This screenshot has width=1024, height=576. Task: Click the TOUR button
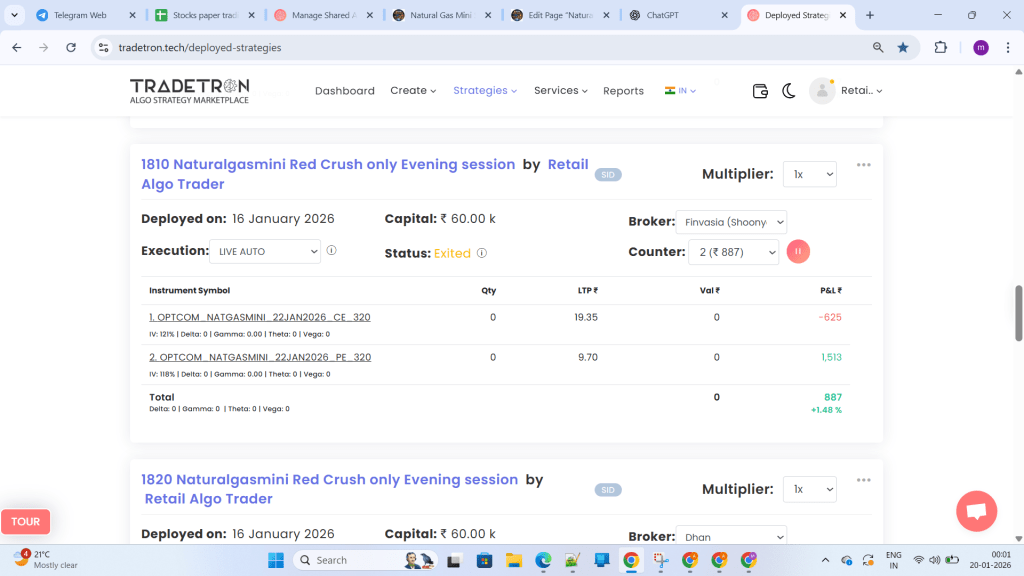[26, 521]
